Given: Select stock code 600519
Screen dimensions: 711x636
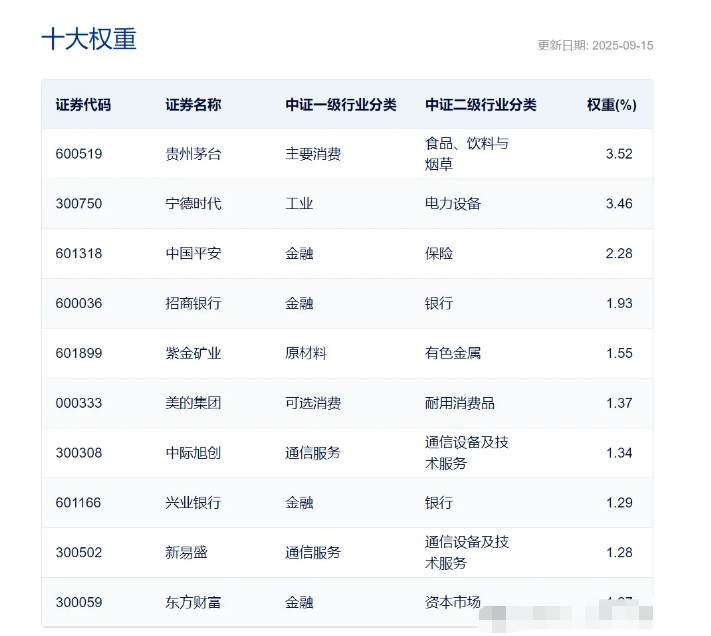Looking at the screenshot, I should [x=79, y=154].
